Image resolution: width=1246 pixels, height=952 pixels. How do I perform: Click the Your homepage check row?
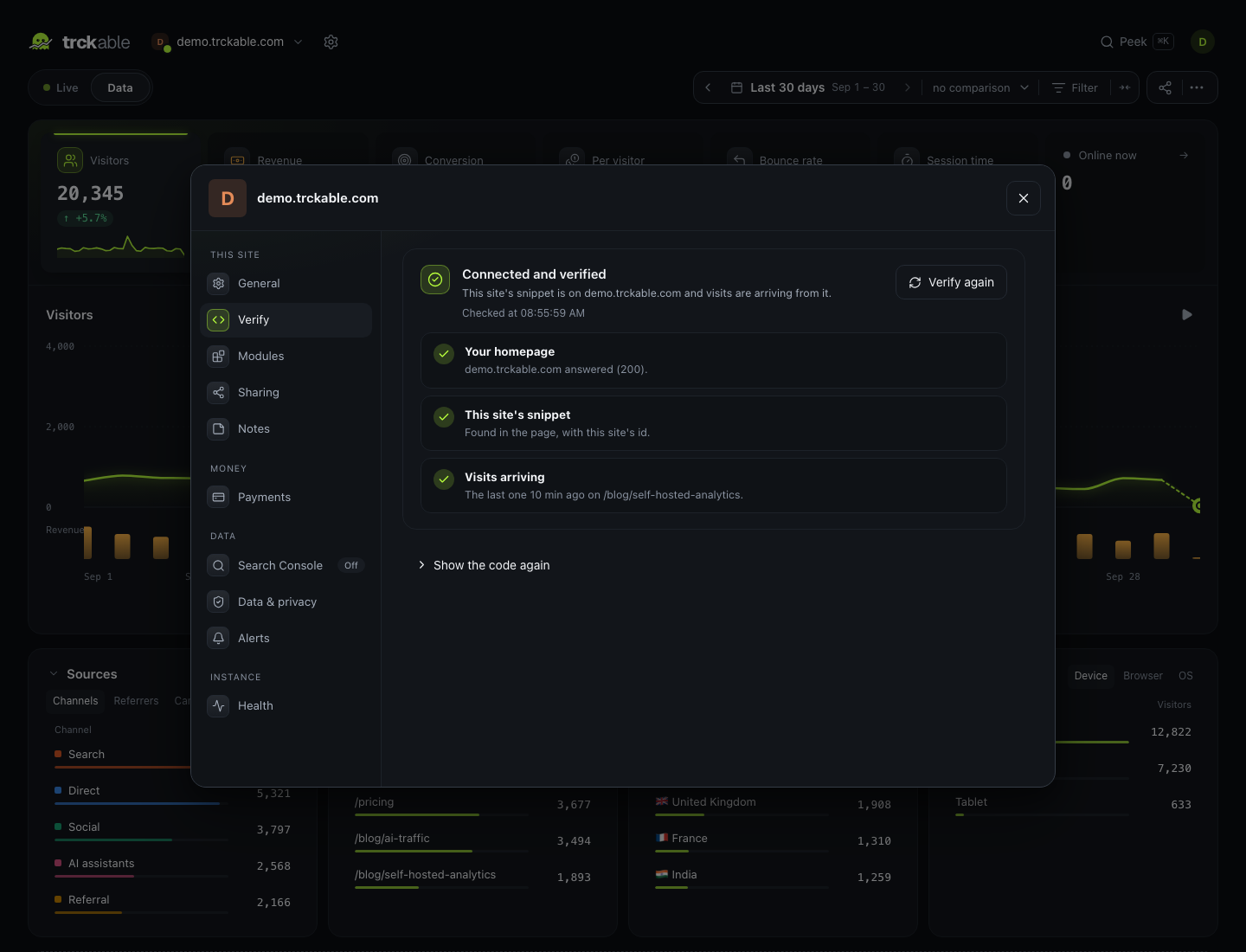(714, 361)
